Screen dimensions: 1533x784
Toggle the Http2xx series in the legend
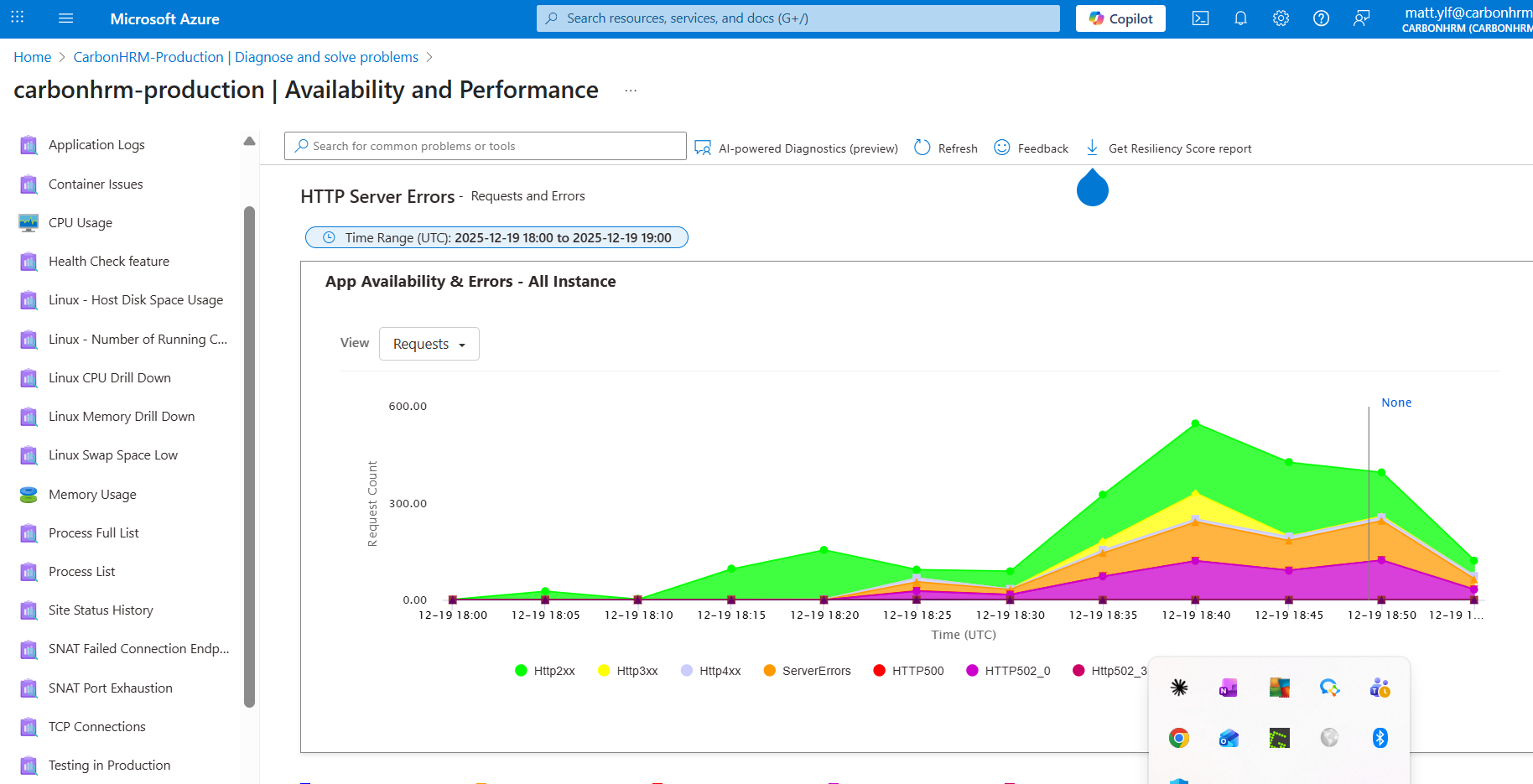point(545,671)
